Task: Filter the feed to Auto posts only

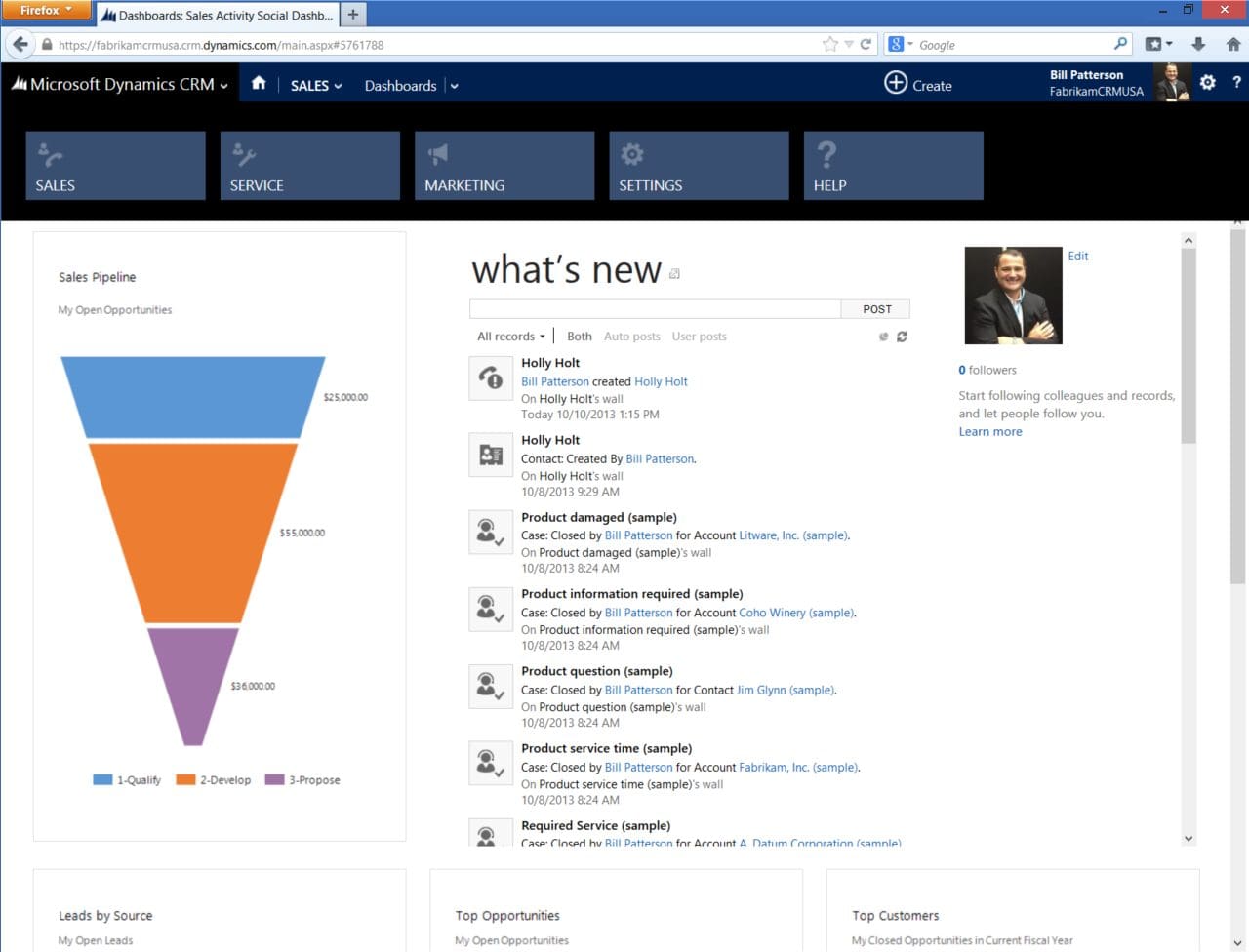Action: 631,336
